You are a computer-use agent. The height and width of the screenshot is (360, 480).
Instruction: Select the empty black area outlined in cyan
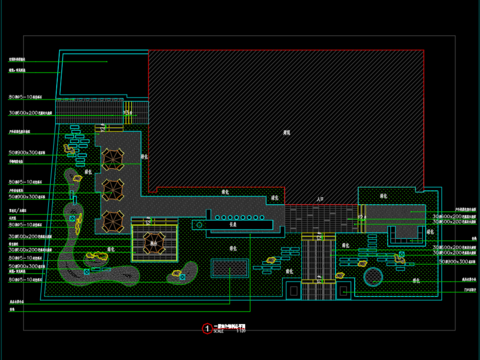point(103,74)
